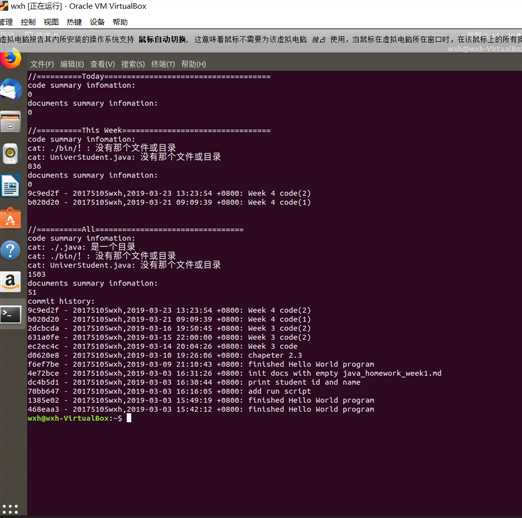Click commit 631a0fe line
Image resolution: width=522 pixels, height=518 pixels.
tap(169, 337)
